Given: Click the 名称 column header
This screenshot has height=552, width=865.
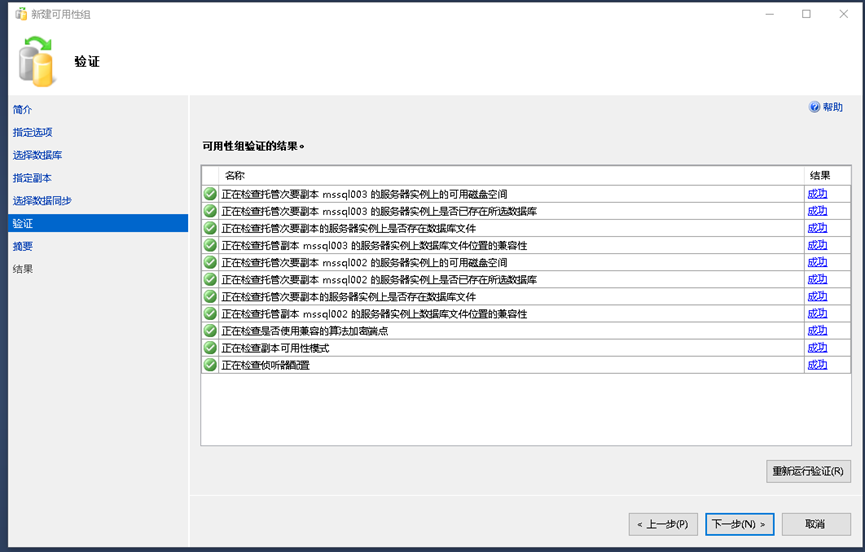Looking at the screenshot, I should tap(511, 175).
